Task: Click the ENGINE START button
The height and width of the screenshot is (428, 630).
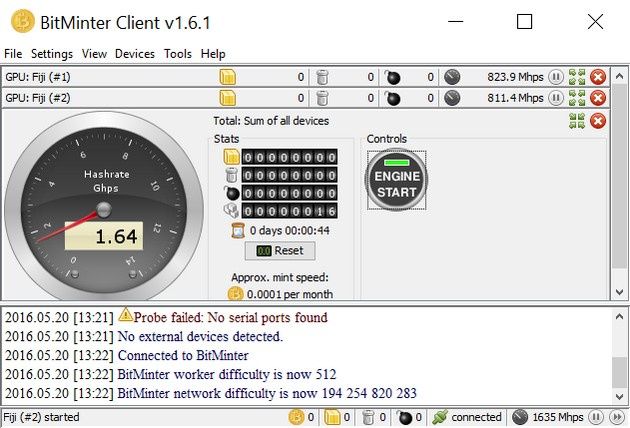Action: [396, 180]
